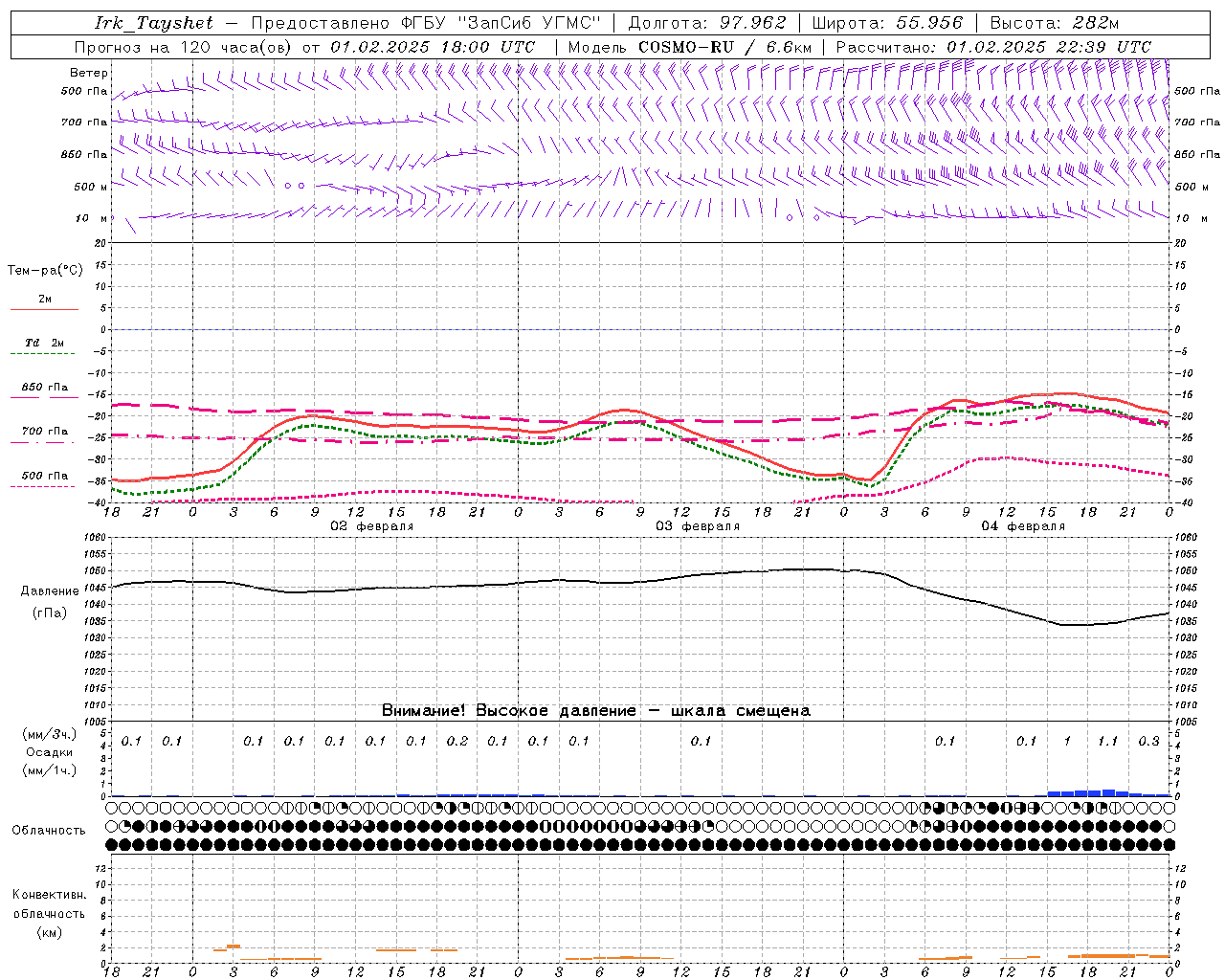Click the Осадки precipitation label
The height and width of the screenshot is (980, 1225).
click(x=49, y=752)
